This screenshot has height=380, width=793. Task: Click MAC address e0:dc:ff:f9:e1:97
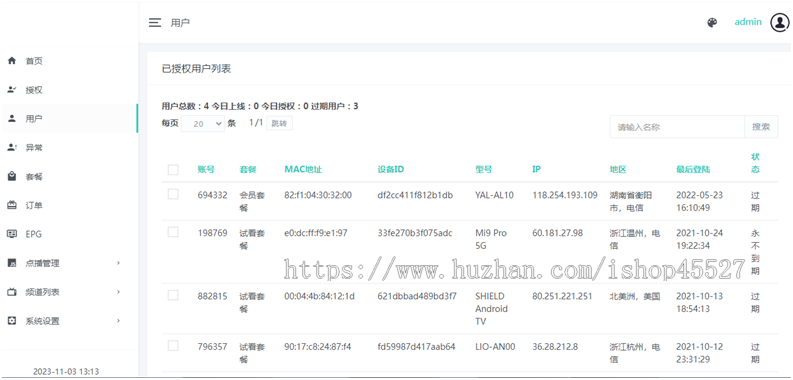tap(316, 233)
